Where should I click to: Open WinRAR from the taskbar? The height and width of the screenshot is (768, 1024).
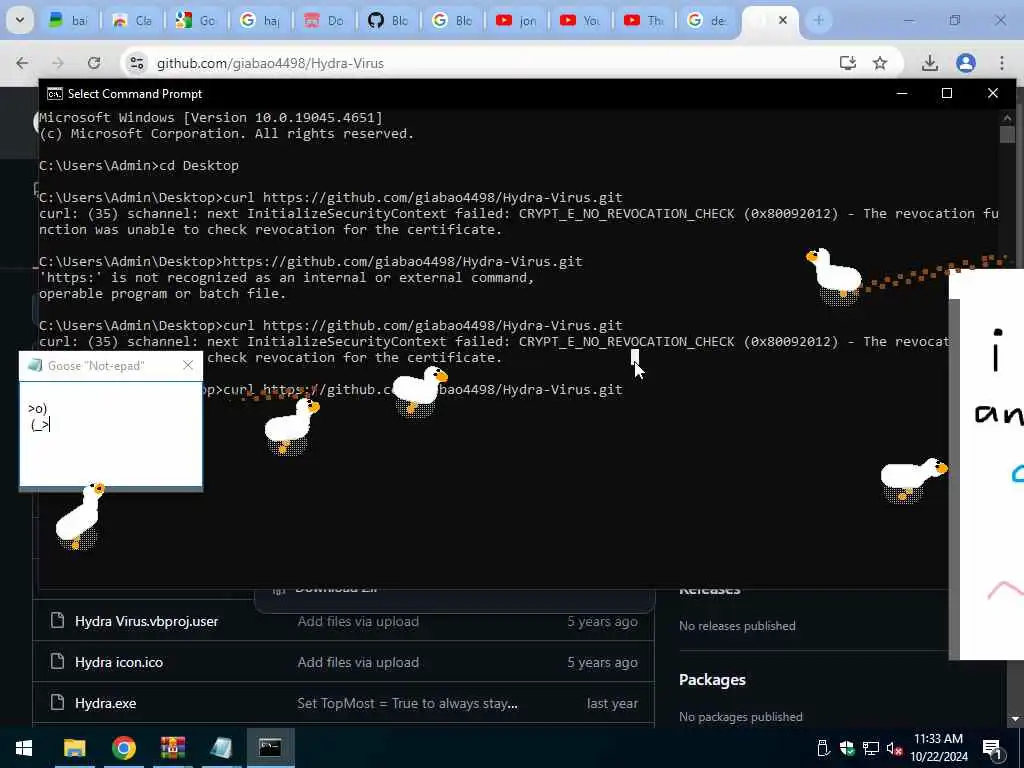click(x=172, y=748)
